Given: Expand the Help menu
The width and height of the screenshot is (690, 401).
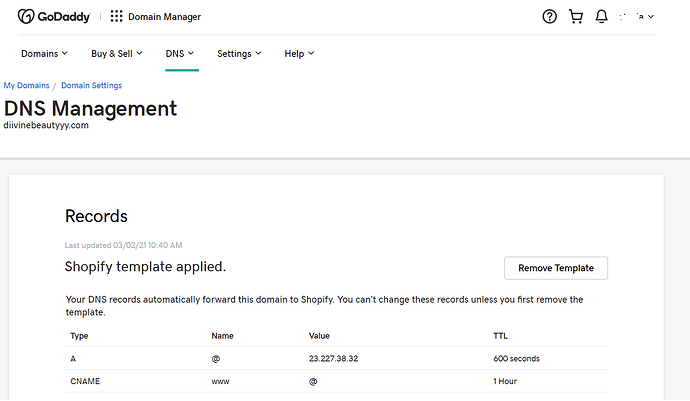Looking at the screenshot, I should (298, 53).
